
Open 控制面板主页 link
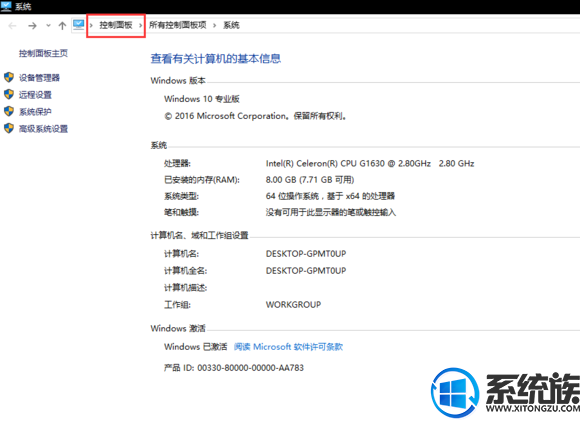pos(43,53)
